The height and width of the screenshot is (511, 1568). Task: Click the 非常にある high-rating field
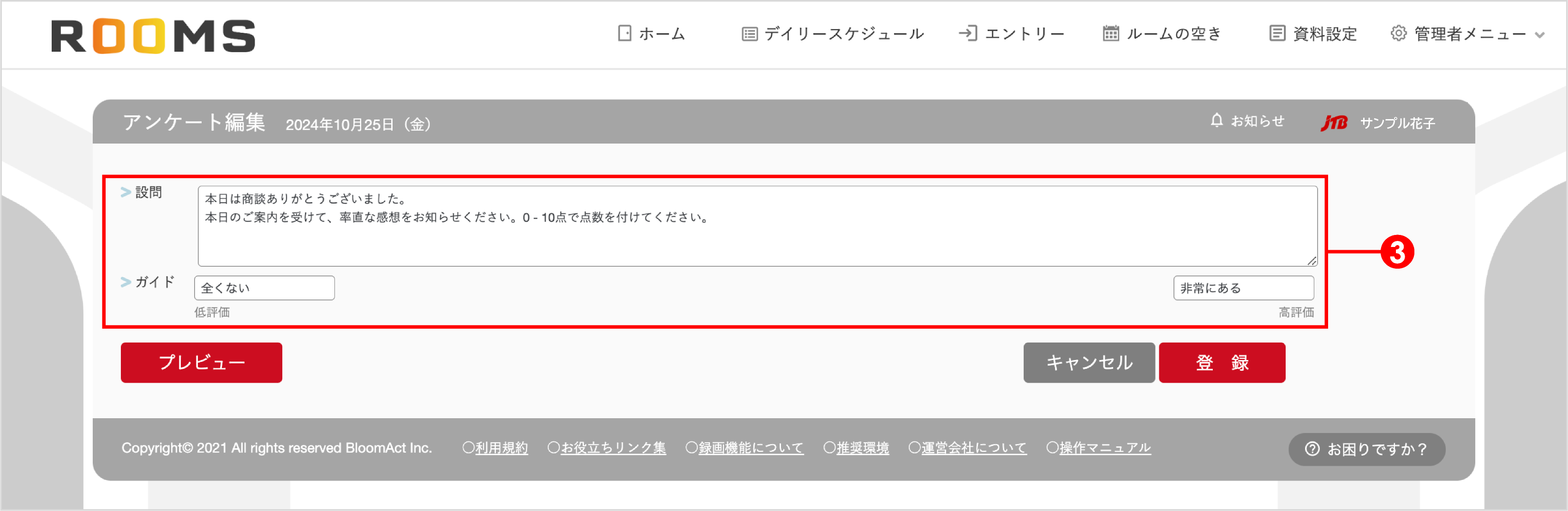[x=1243, y=288]
